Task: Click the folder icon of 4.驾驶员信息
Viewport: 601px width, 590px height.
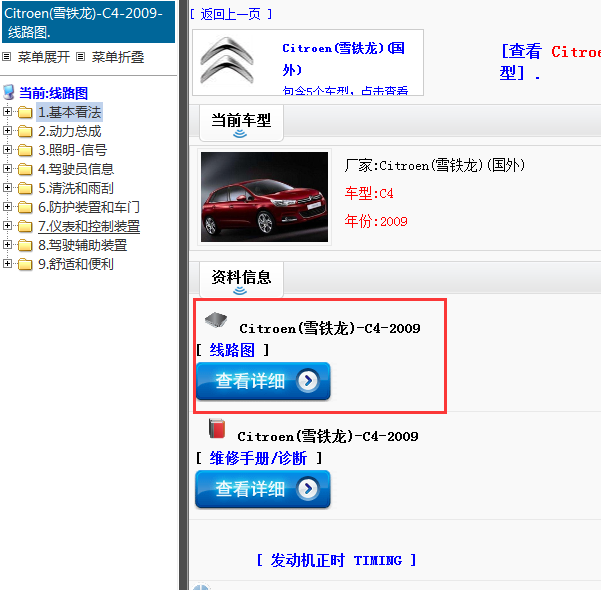Action: pos(25,169)
